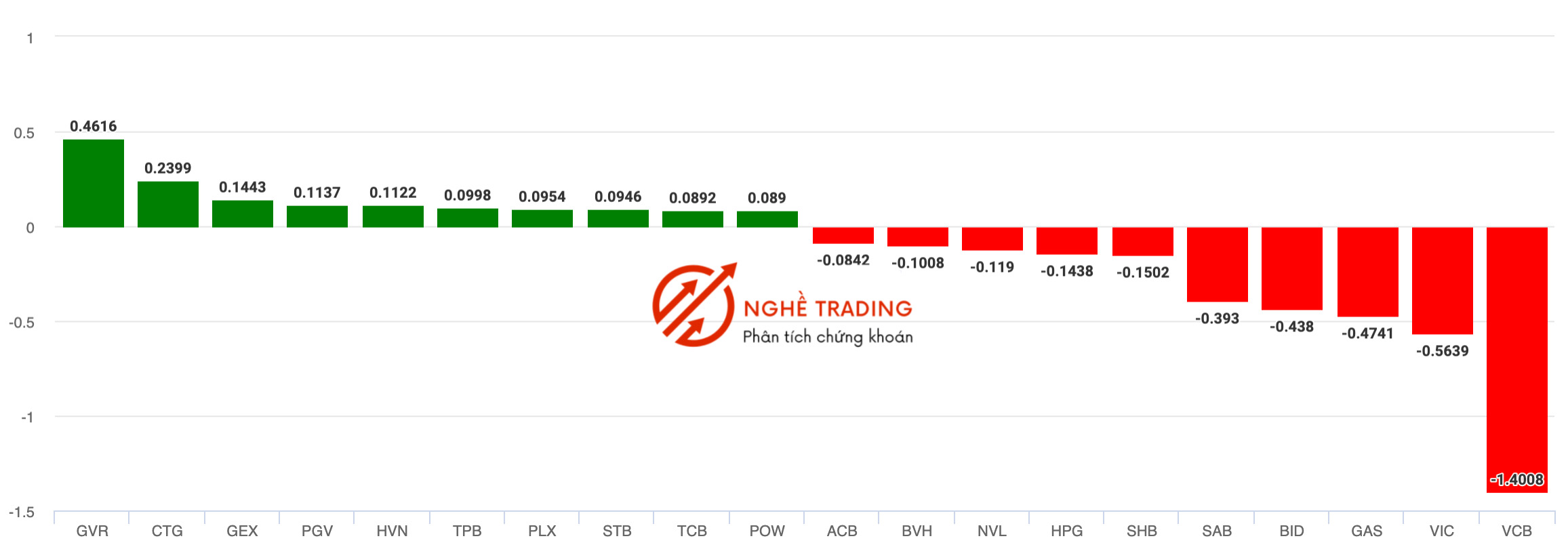Select the BVH ticker label
The height and width of the screenshot is (547, 1568).
tap(917, 531)
